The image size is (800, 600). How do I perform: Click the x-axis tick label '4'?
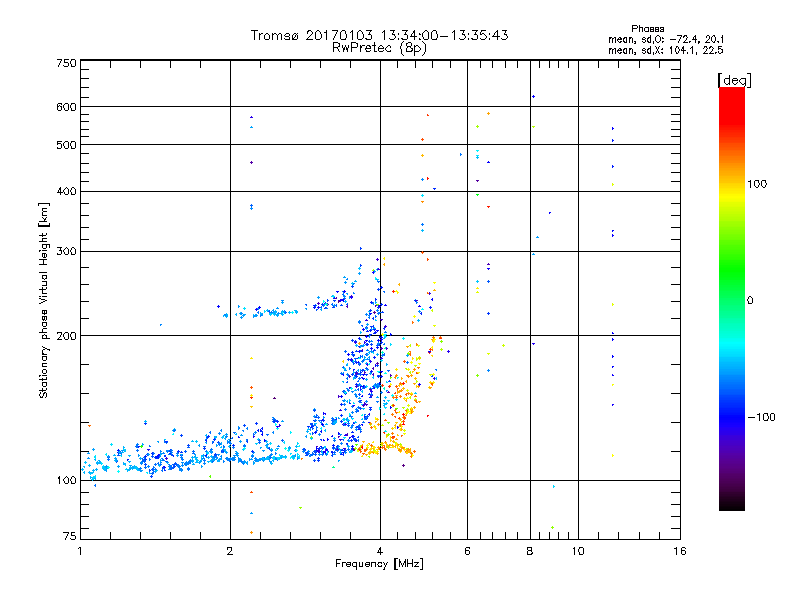click(380, 551)
